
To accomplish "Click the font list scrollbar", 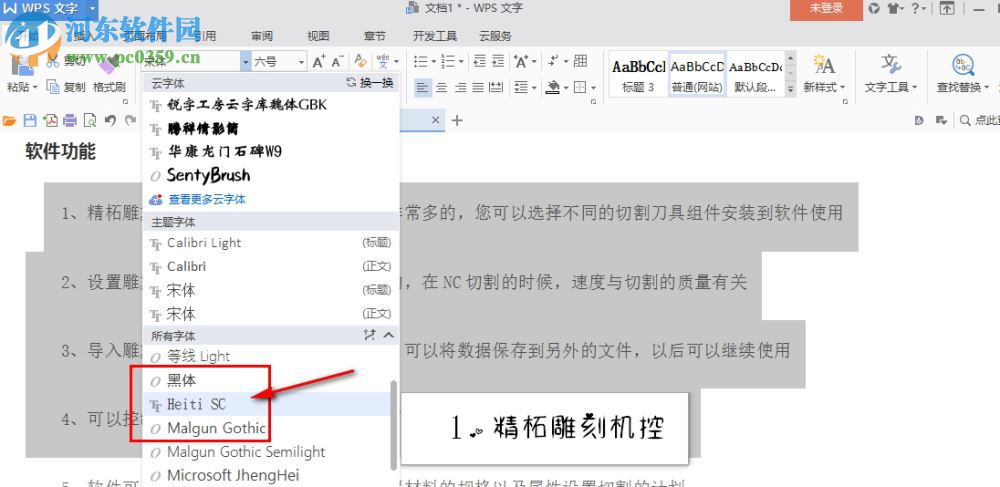I will 393,424.
